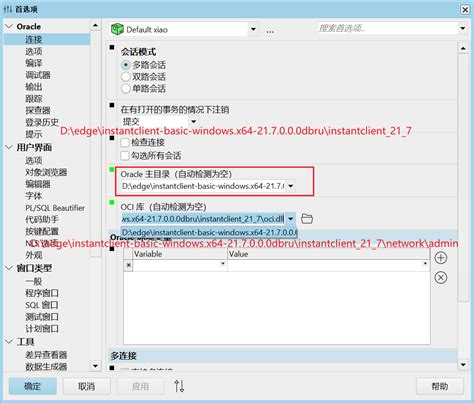Tick the 勾选所有会话 checkbox
This screenshot has height=403, width=474.
[125, 155]
